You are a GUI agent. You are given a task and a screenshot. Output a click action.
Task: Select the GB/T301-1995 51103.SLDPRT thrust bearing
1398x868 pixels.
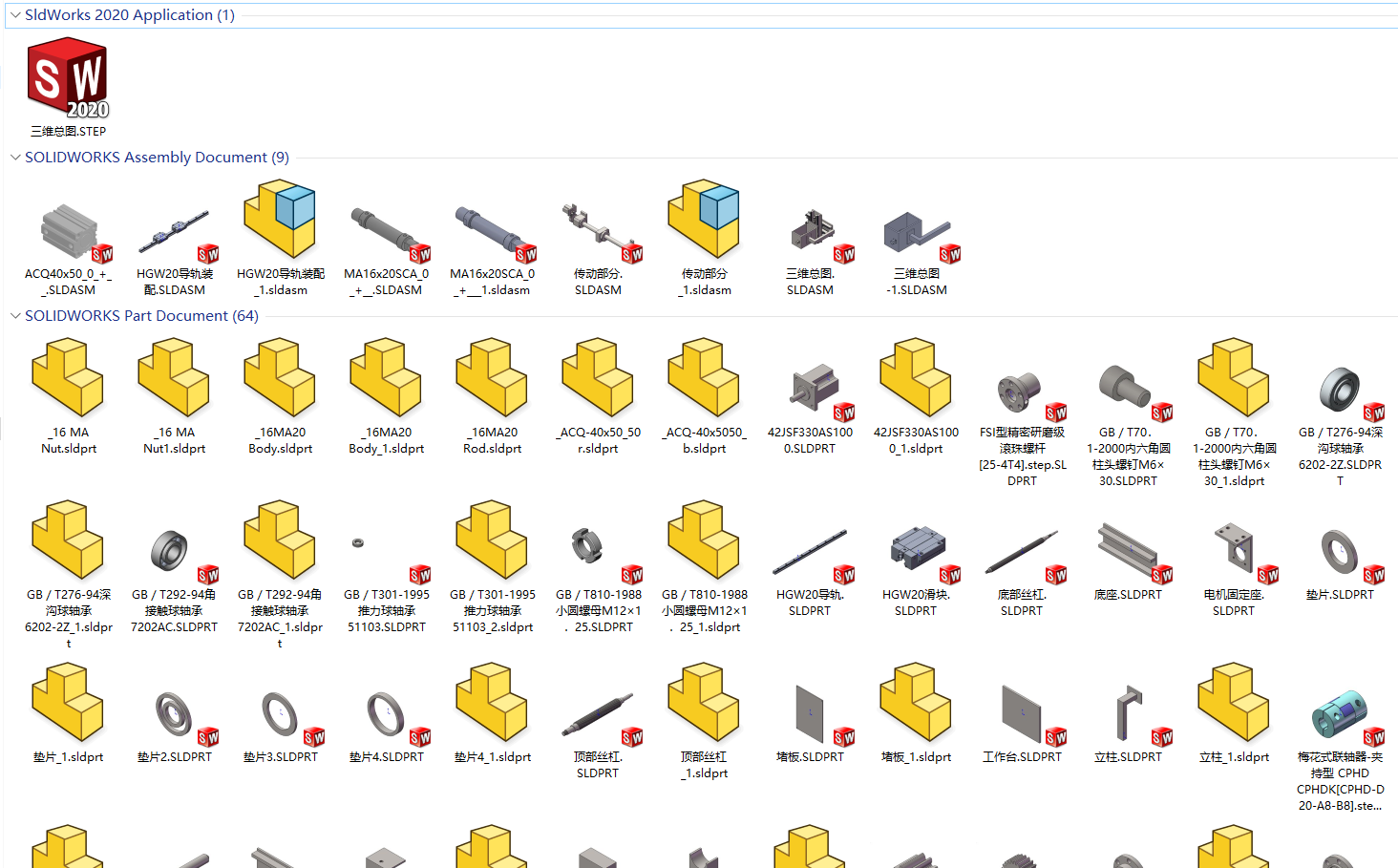point(386,584)
